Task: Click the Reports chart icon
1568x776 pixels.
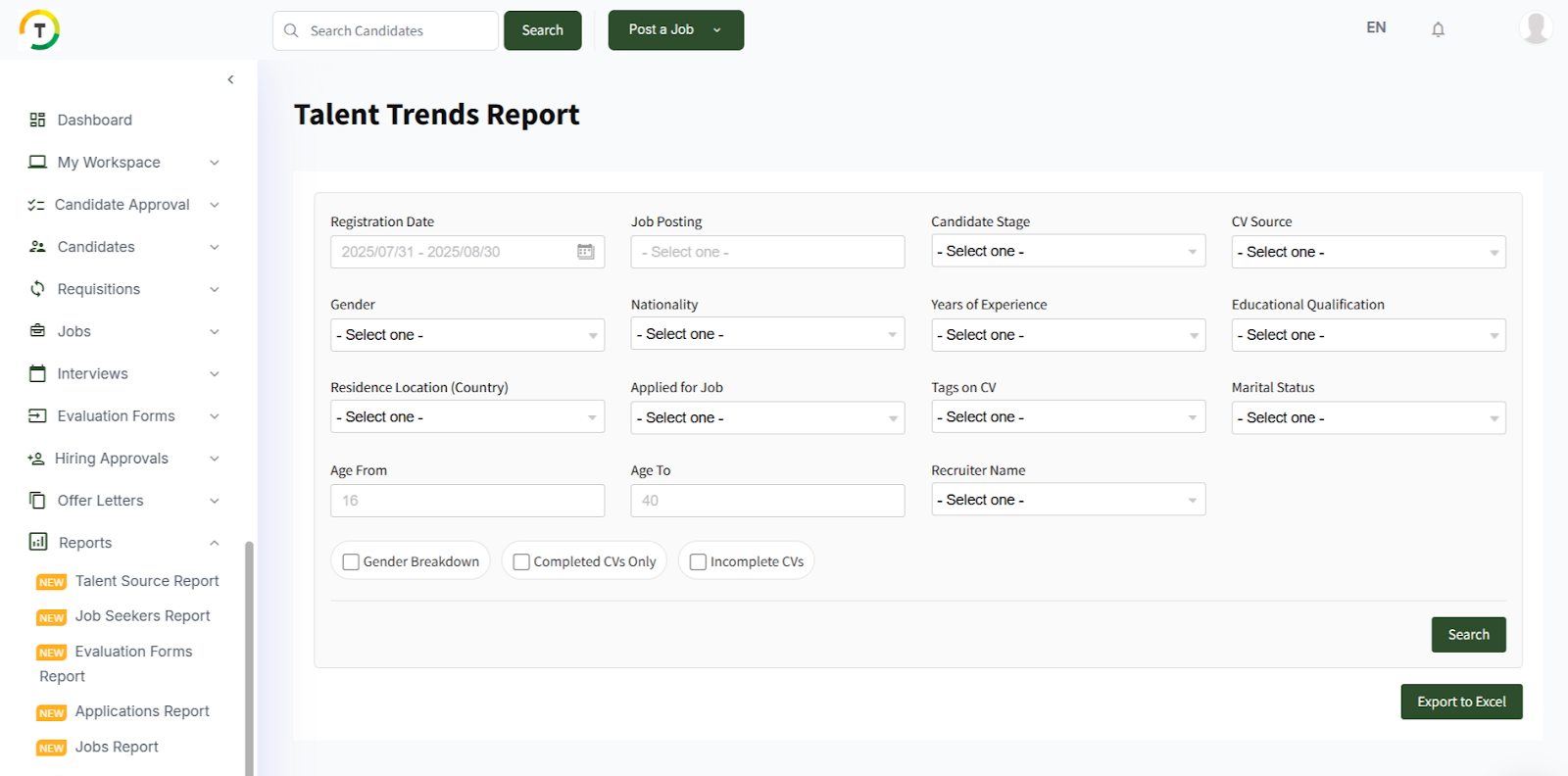Action: [x=38, y=542]
